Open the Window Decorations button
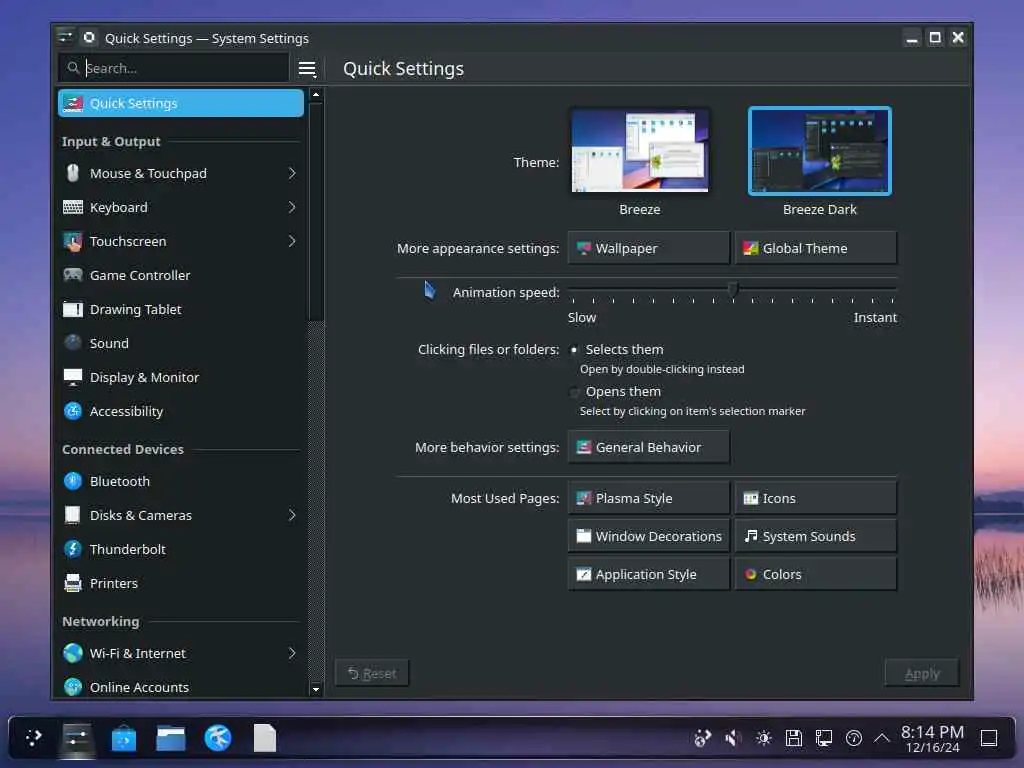Image resolution: width=1024 pixels, height=768 pixels. pos(648,536)
